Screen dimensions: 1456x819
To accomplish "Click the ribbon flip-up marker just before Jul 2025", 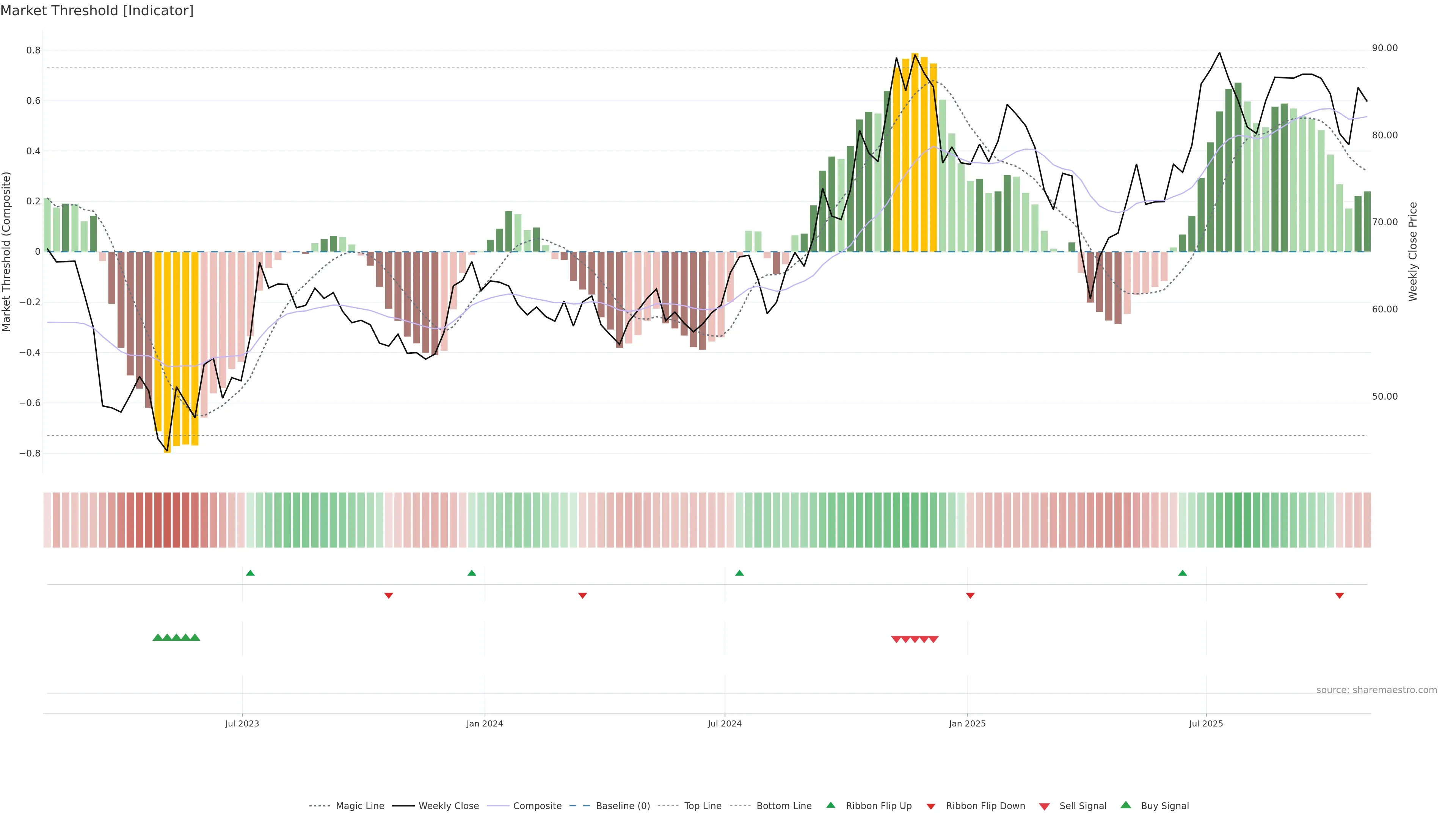I will [x=1183, y=573].
